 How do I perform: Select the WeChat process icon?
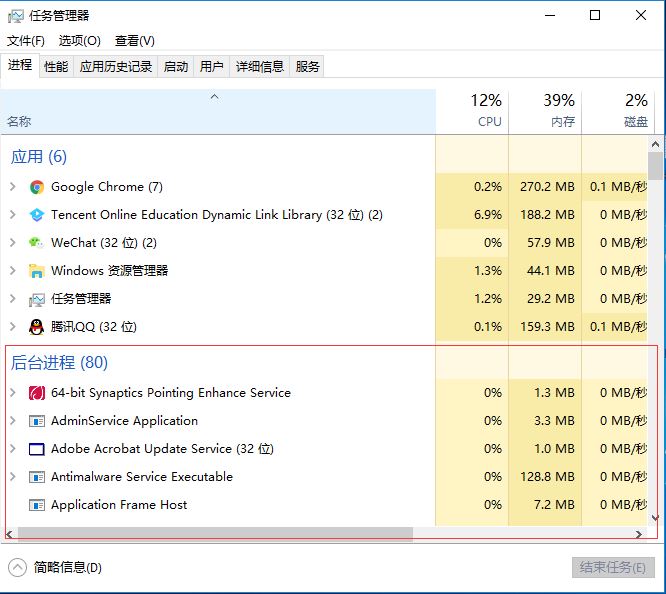tap(36, 243)
